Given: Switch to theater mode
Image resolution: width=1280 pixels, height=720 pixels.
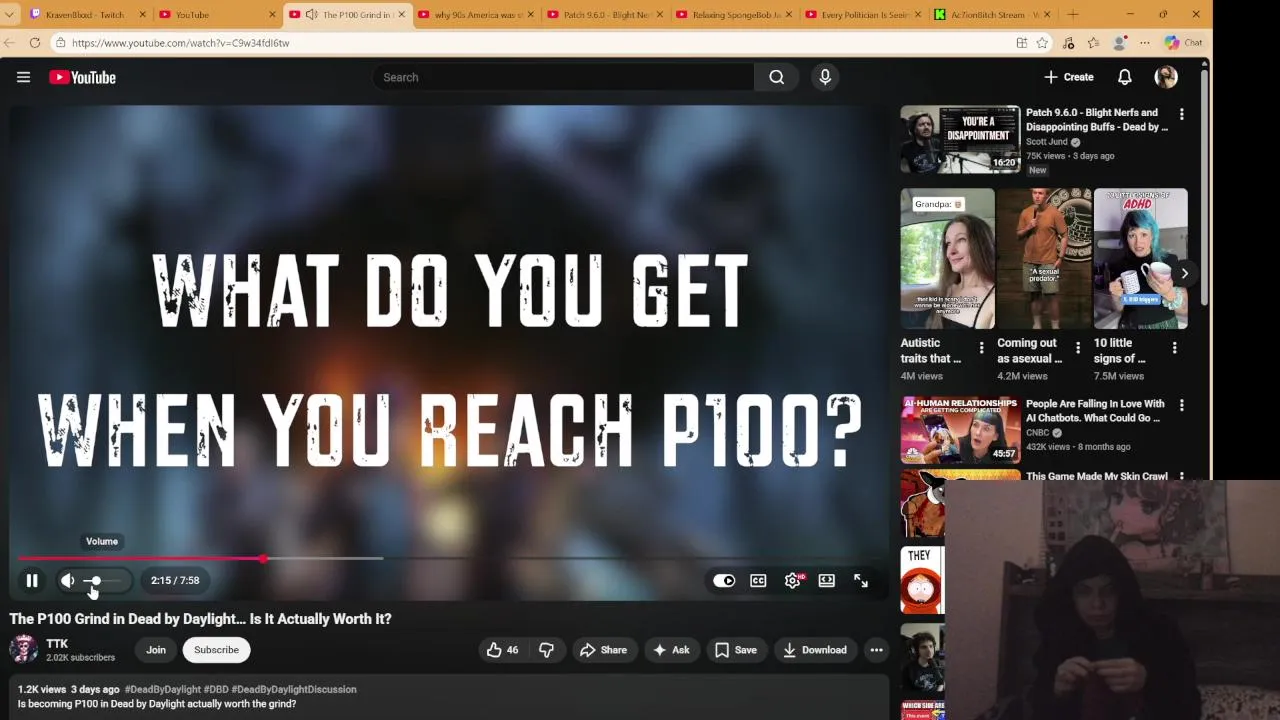Looking at the screenshot, I should [x=827, y=581].
